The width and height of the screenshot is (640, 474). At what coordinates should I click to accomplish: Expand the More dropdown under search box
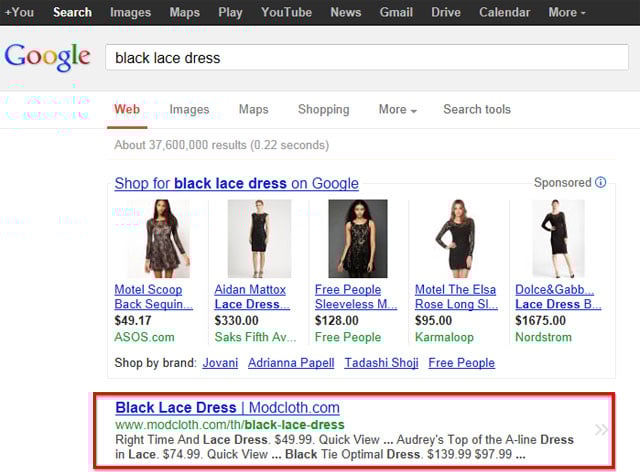pos(398,109)
